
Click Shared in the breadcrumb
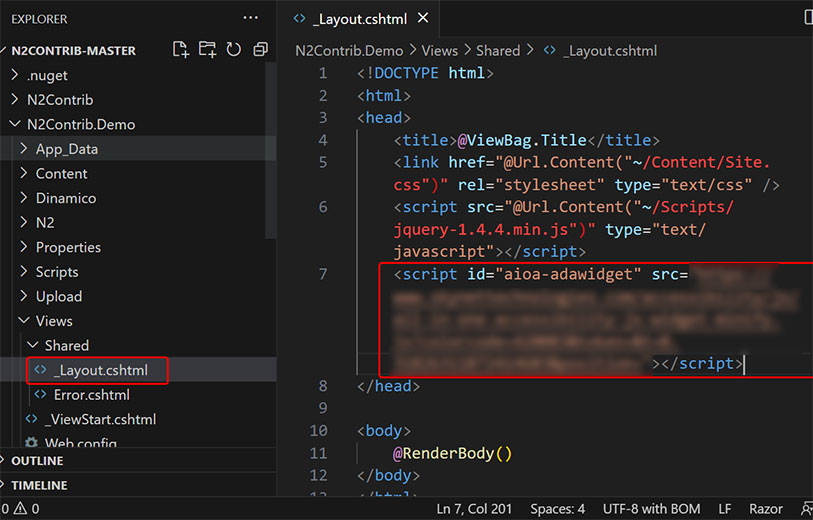coord(498,50)
